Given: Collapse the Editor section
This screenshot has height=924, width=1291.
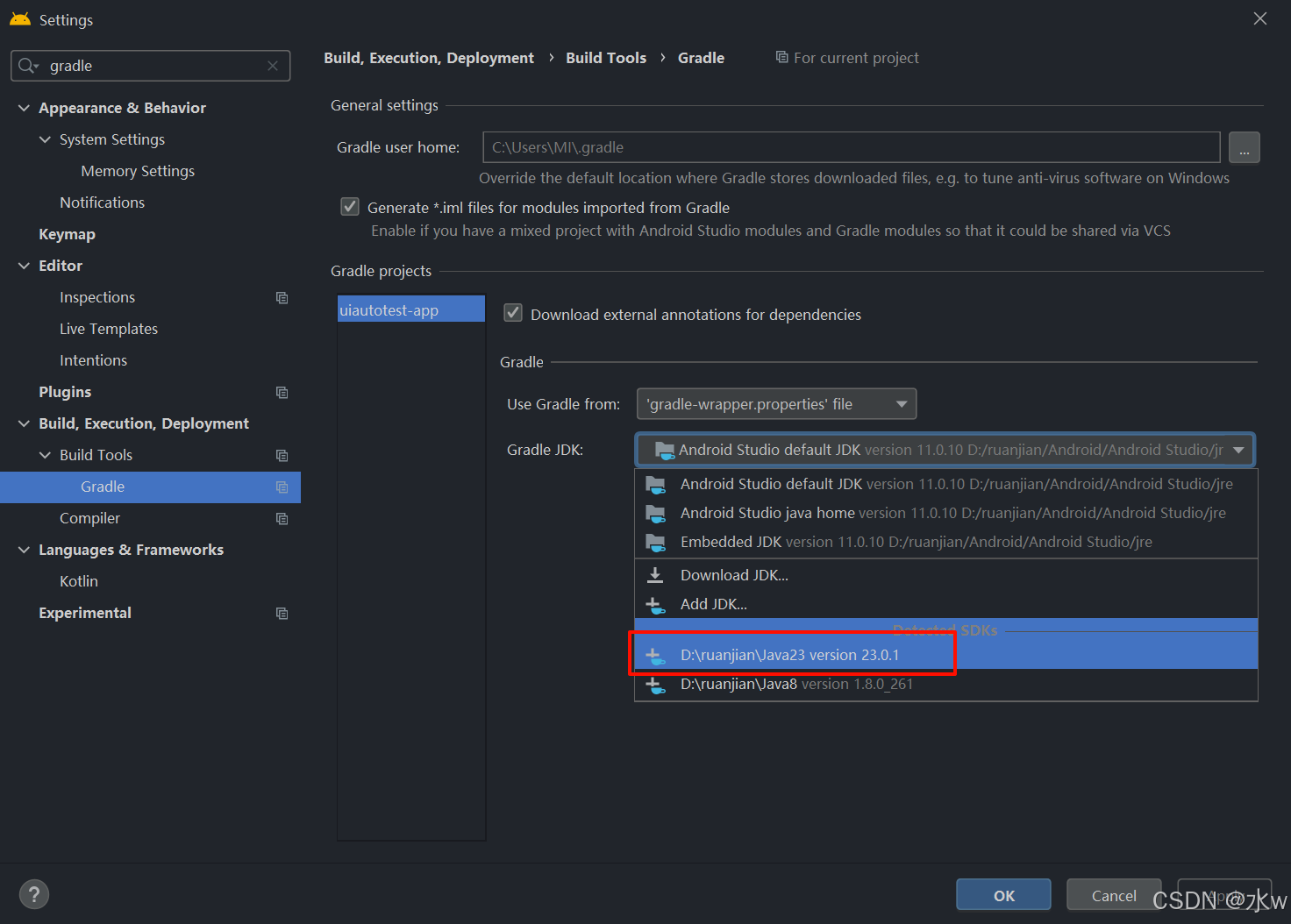Looking at the screenshot, I should tap(24, 266).
